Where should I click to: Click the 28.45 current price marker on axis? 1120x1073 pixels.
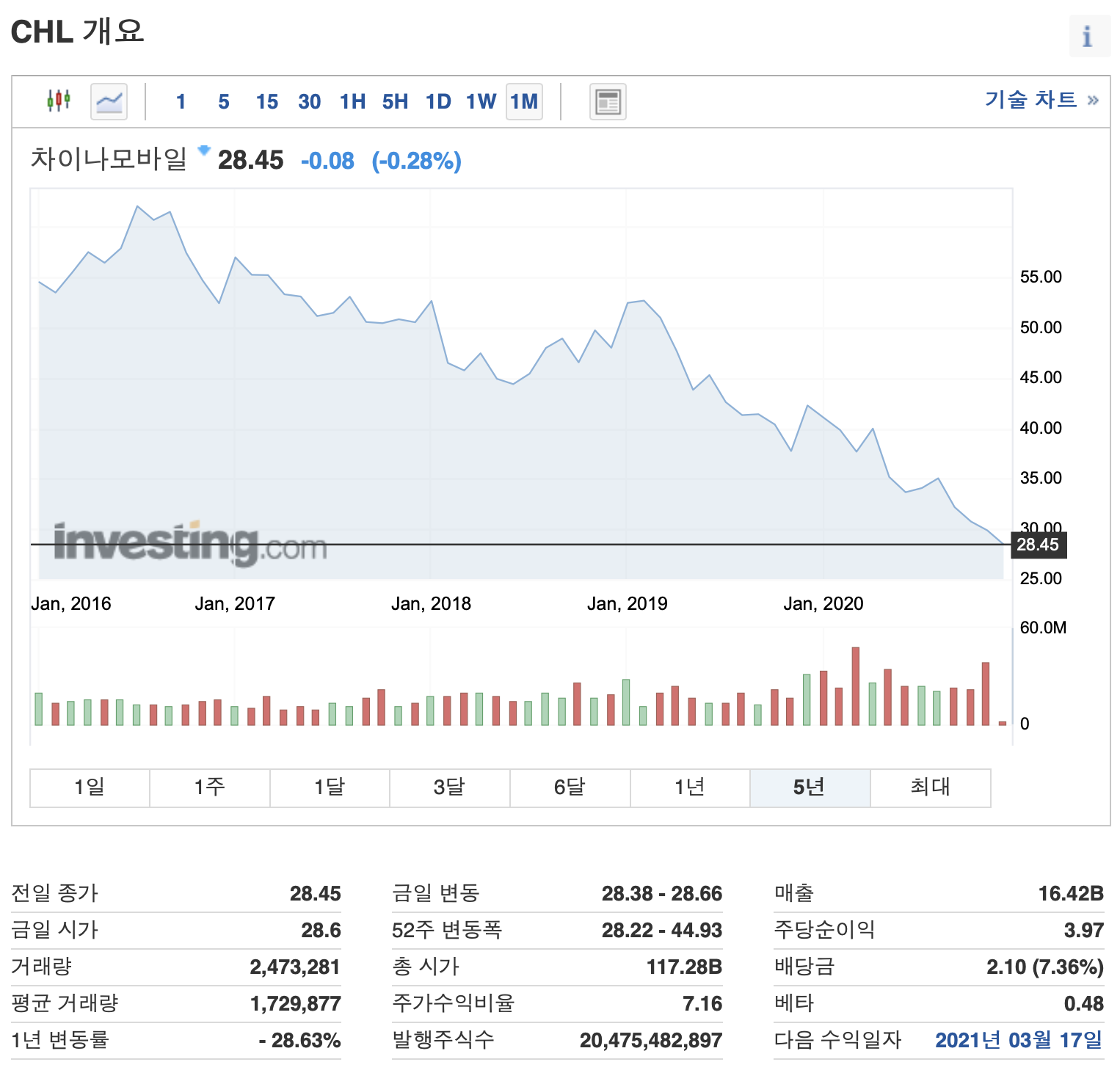click(x=1039, y=545)
